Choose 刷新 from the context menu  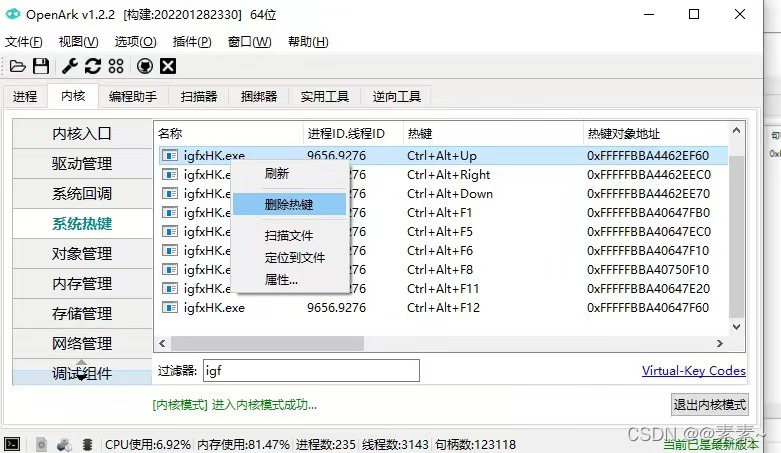coord(289,173)
